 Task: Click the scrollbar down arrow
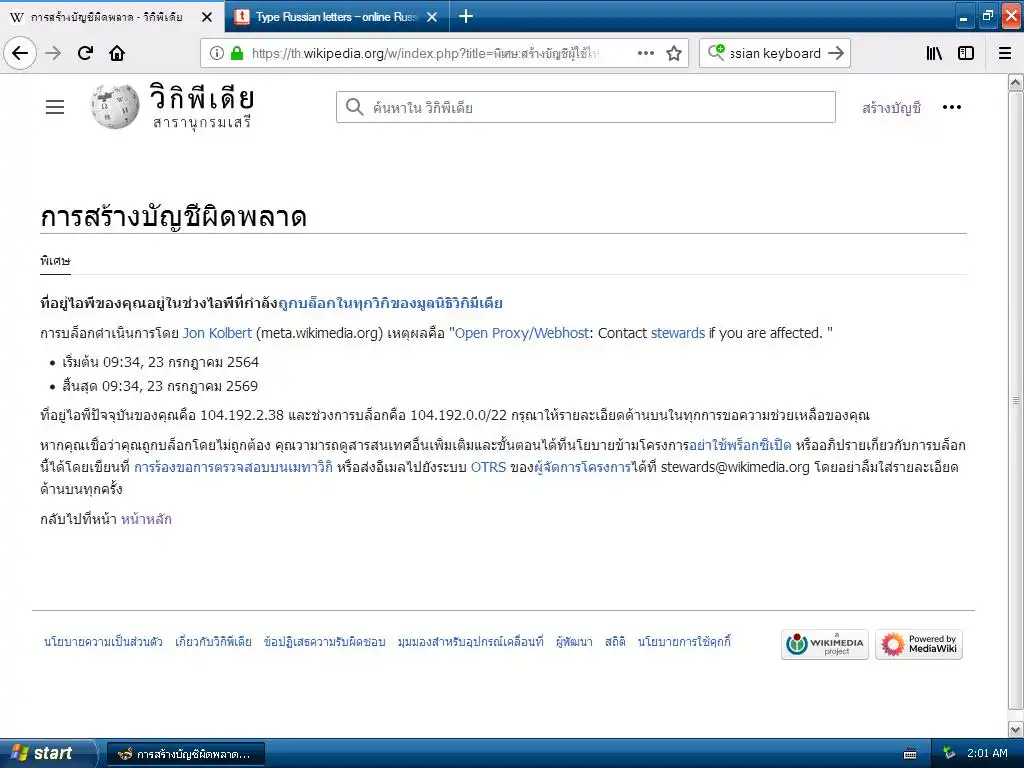pos(1016,729)
